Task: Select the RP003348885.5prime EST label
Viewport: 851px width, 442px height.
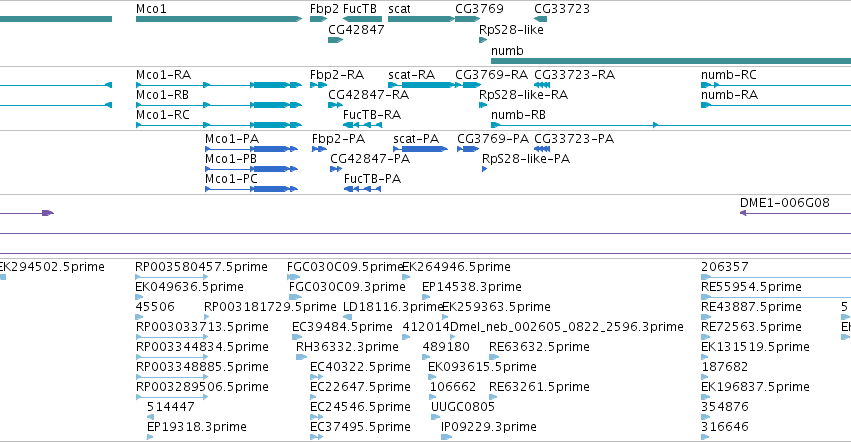Action: click(x=202, y=367)
